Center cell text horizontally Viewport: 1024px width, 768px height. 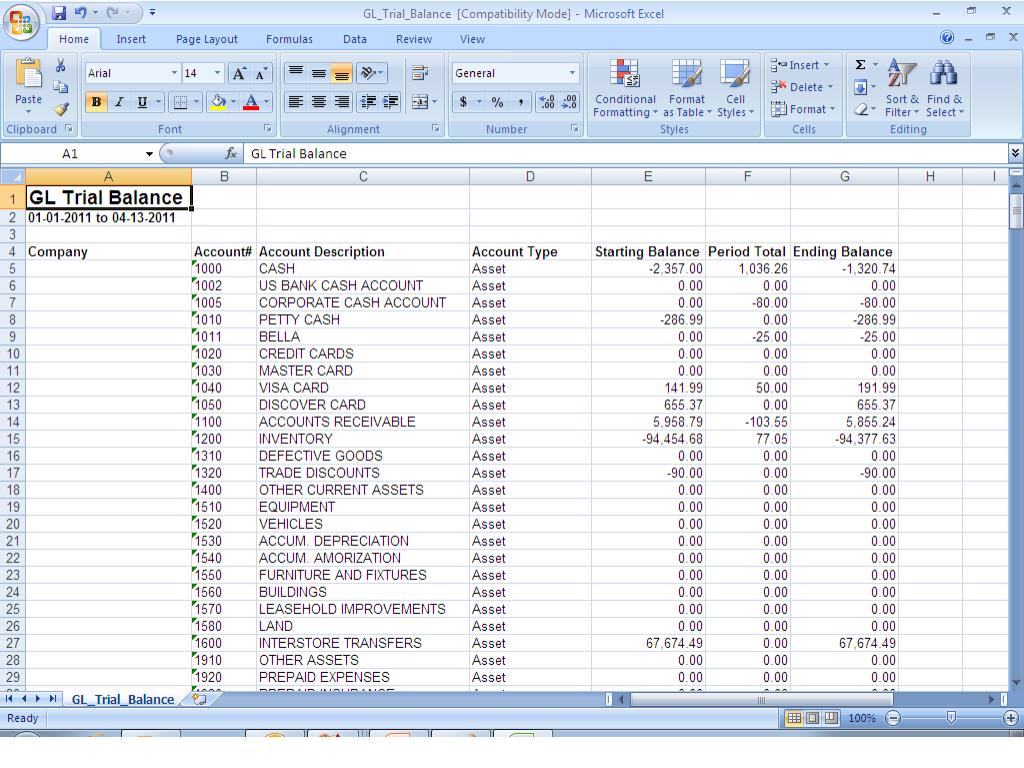[x=319, y=102]
